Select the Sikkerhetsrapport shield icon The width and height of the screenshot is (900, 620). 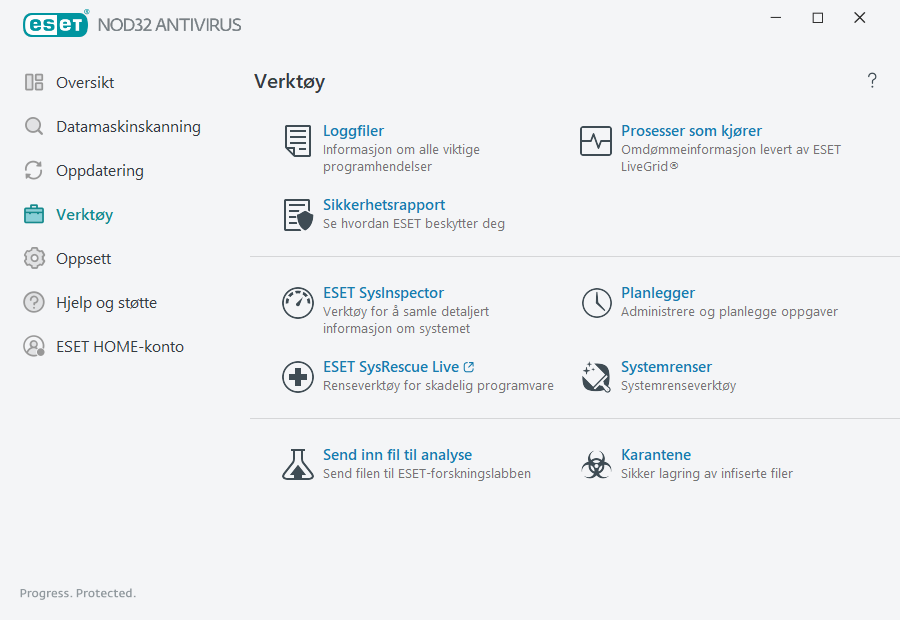point(297,216)
